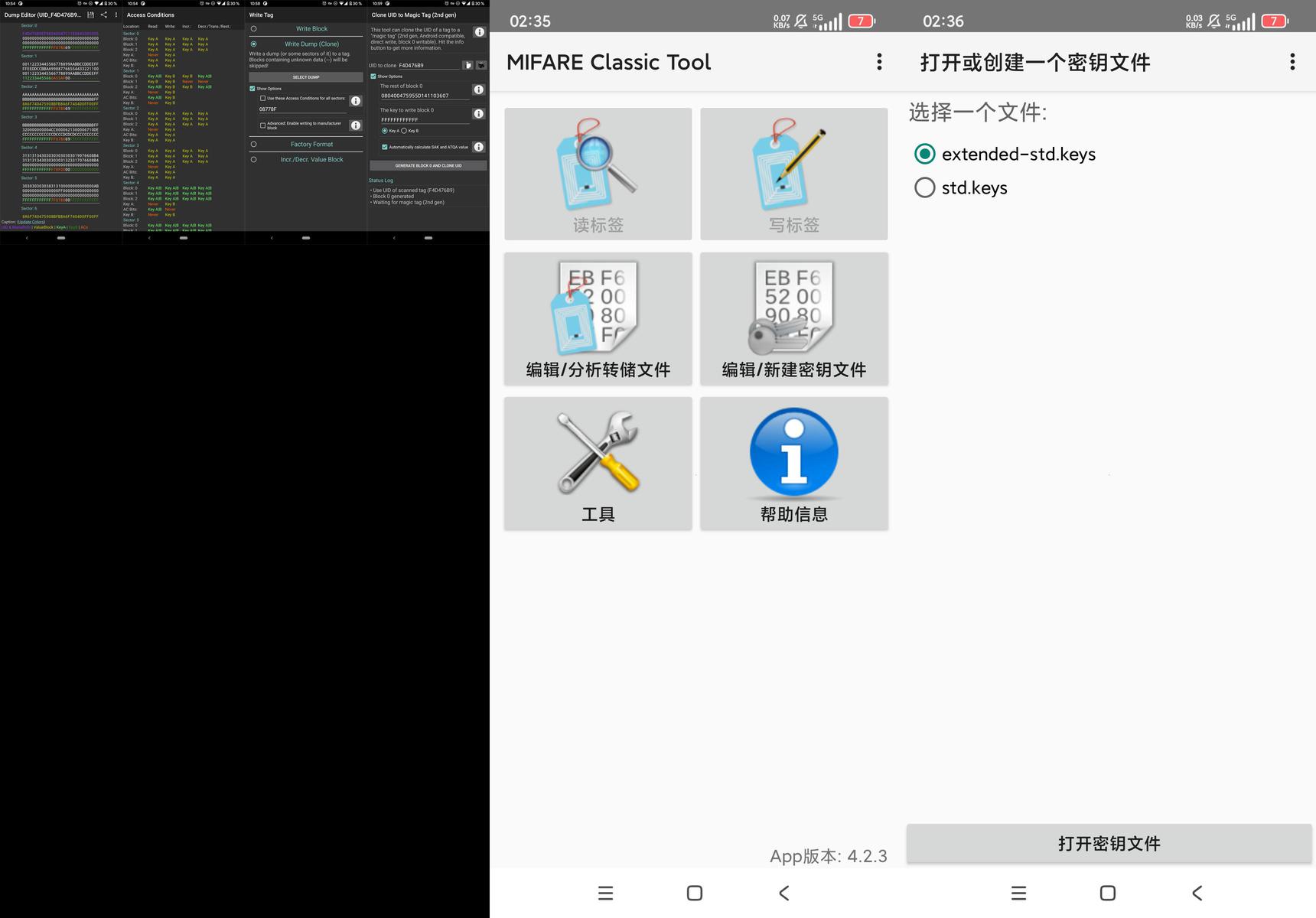The image size is (1316, 918).
Task: Open the dump file editor (编辑/分析转储文件)
Action: pos(598,318)
